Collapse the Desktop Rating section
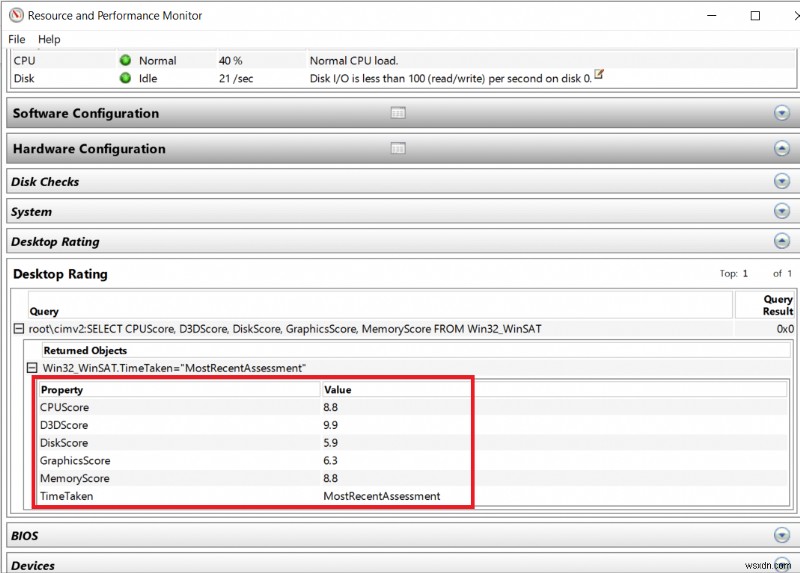800x573 pixels. pos(782,241)
